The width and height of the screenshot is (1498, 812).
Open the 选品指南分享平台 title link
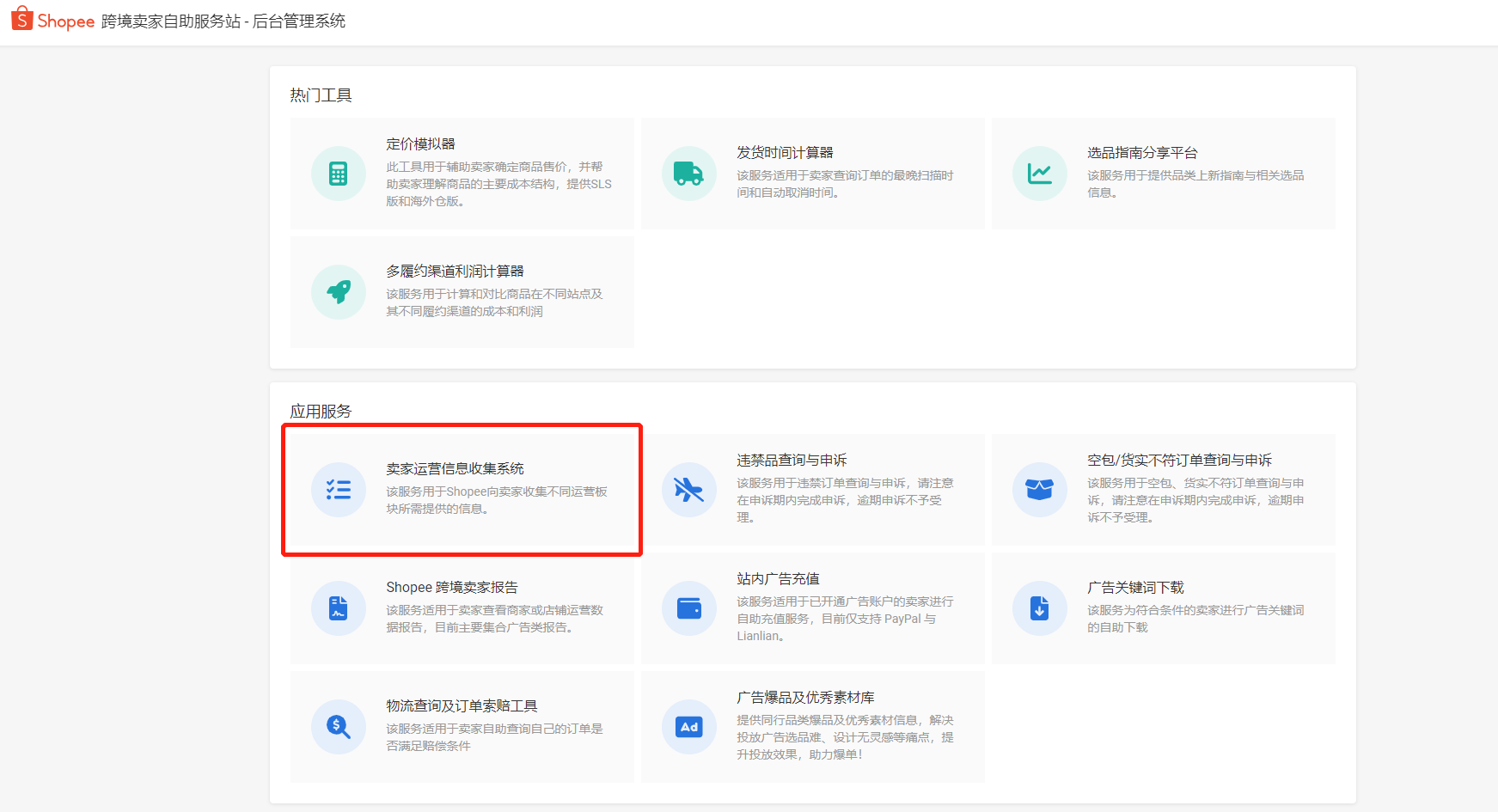click(1142, 152)
